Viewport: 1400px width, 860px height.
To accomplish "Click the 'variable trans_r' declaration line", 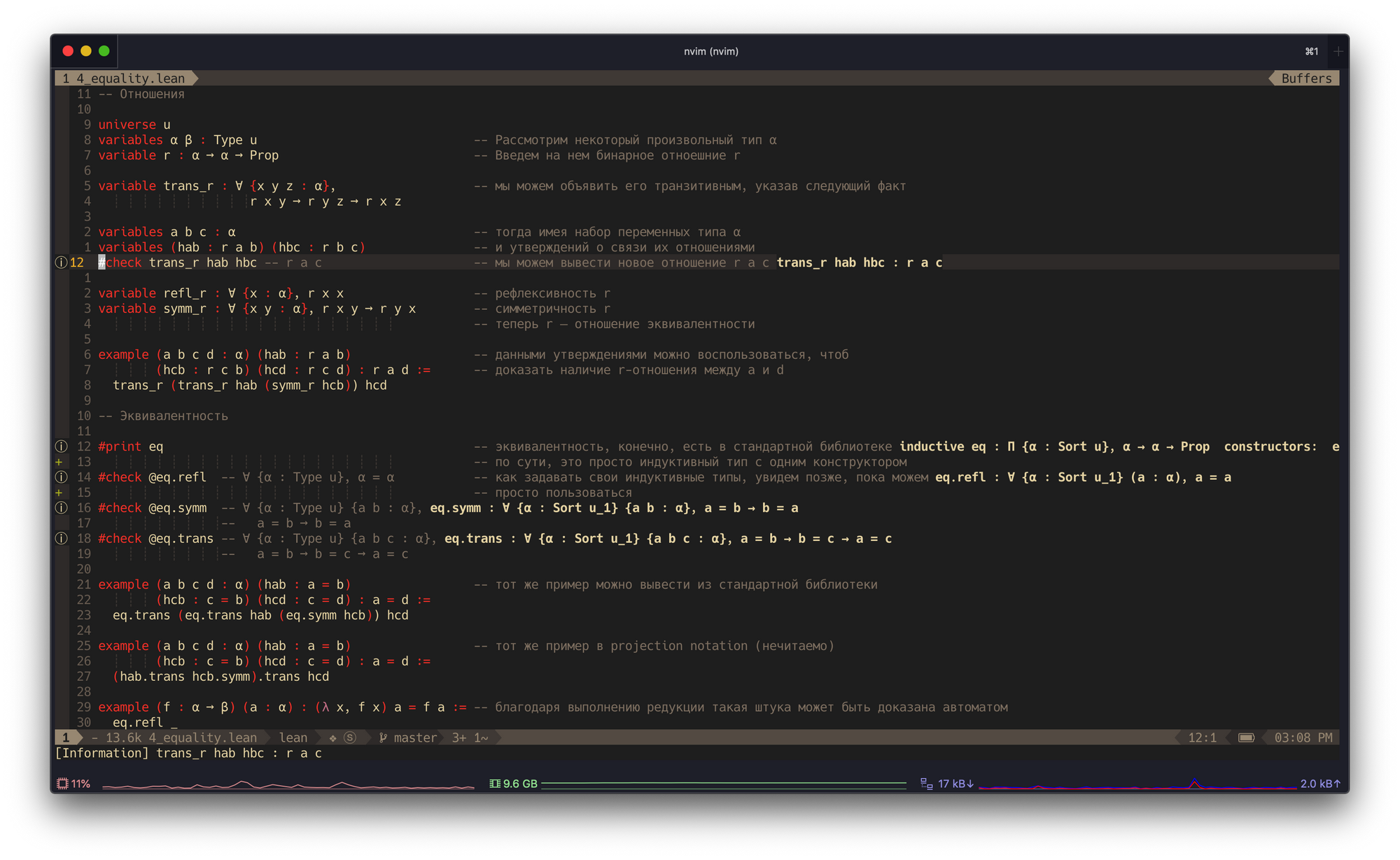I will click(x=217, y=187).
